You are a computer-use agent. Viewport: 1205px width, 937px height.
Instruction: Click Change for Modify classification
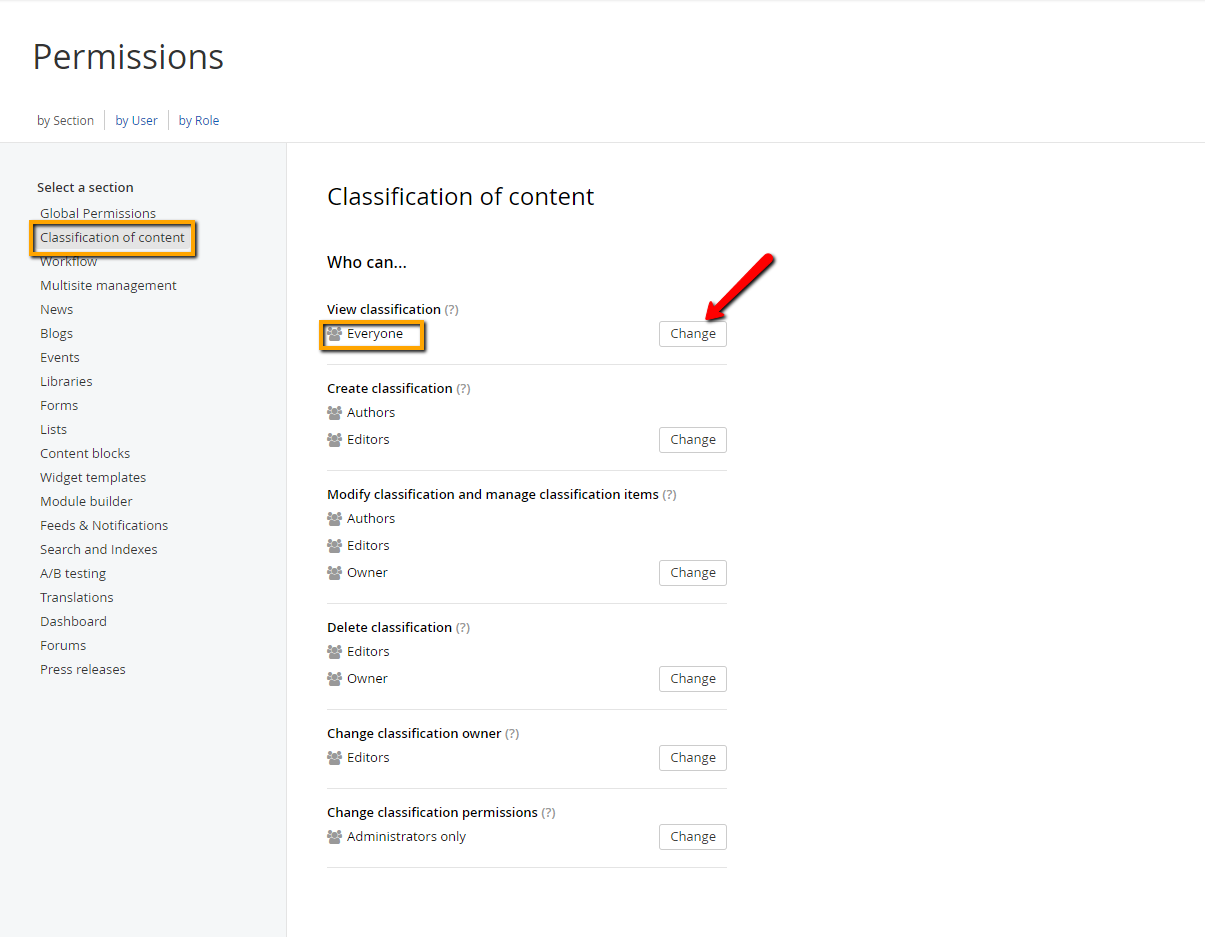tap(693, 573)
